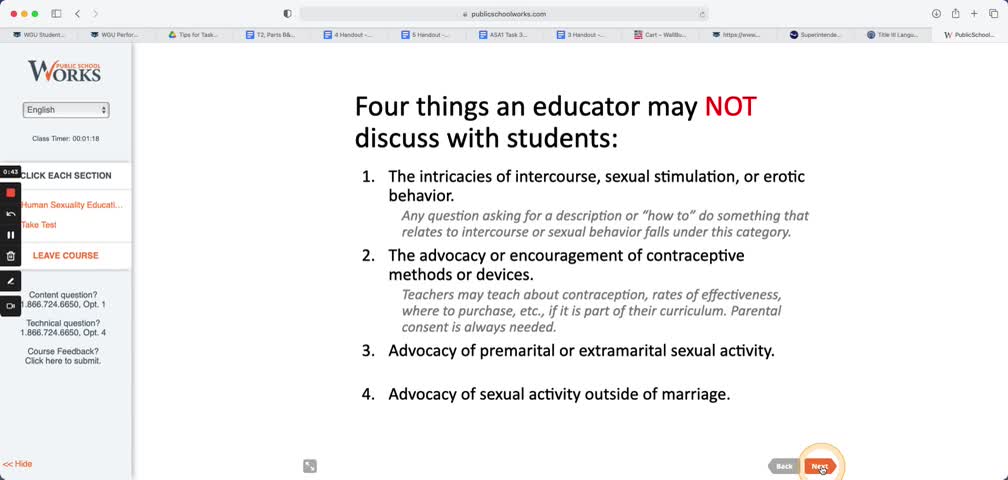Open the Tips for Task tab
The image size is (1008, 480).
tap(194, 35)
